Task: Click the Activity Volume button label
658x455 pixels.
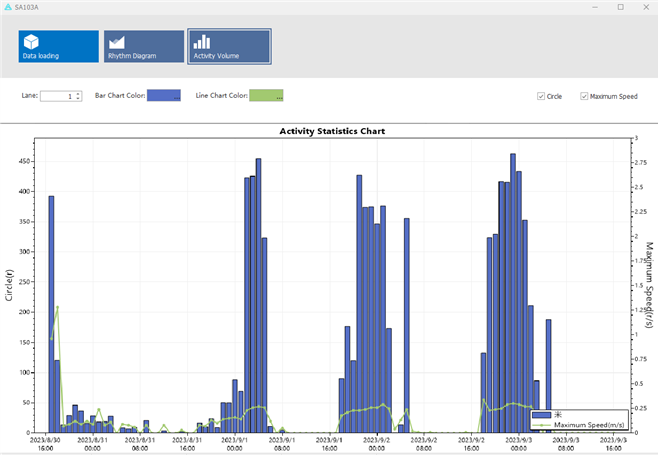Action: 215,56
